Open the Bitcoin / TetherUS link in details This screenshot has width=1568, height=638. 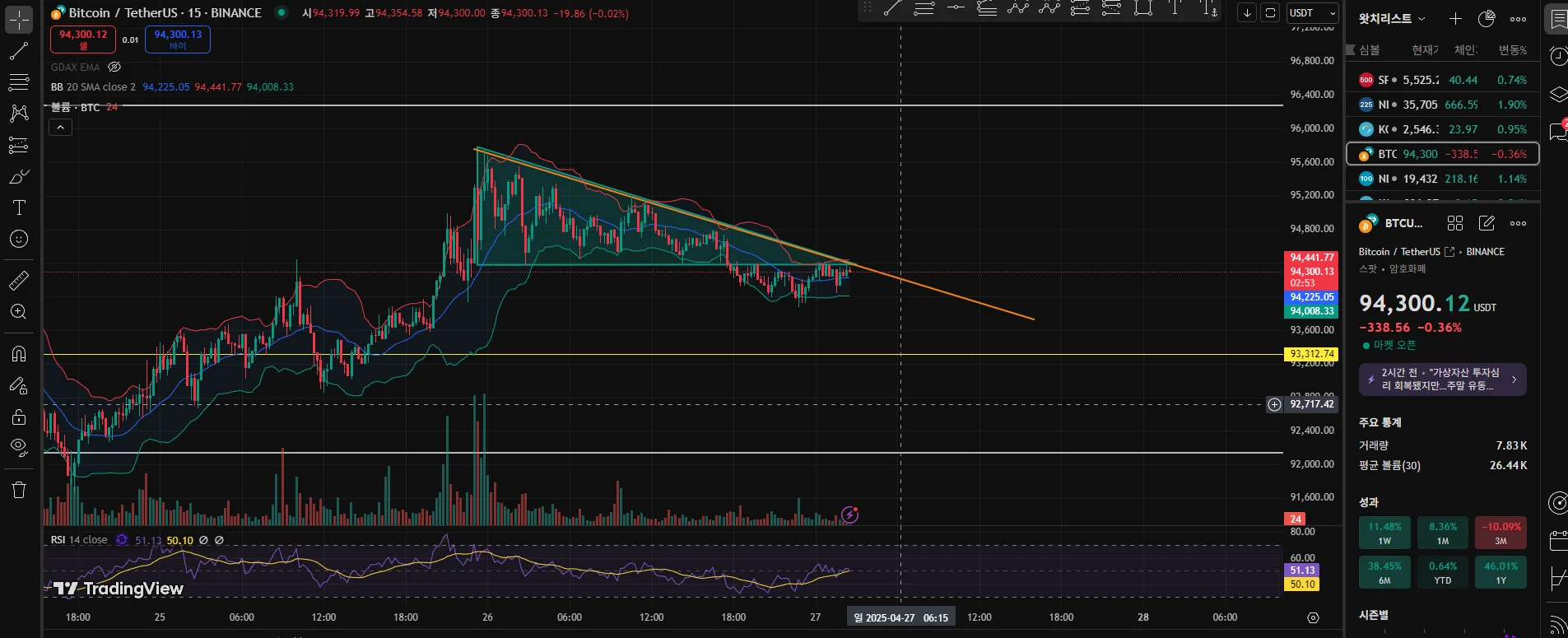click(1407, 252)
